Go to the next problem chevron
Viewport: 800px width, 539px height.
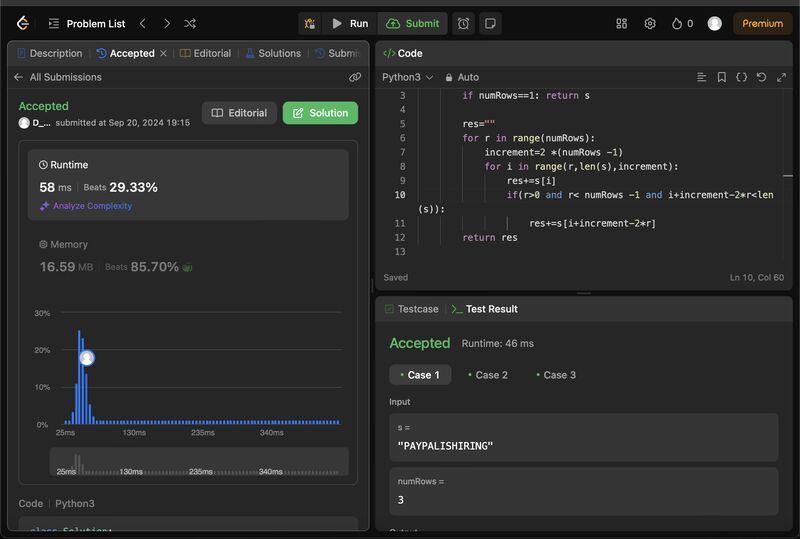(x=166, y=23)
